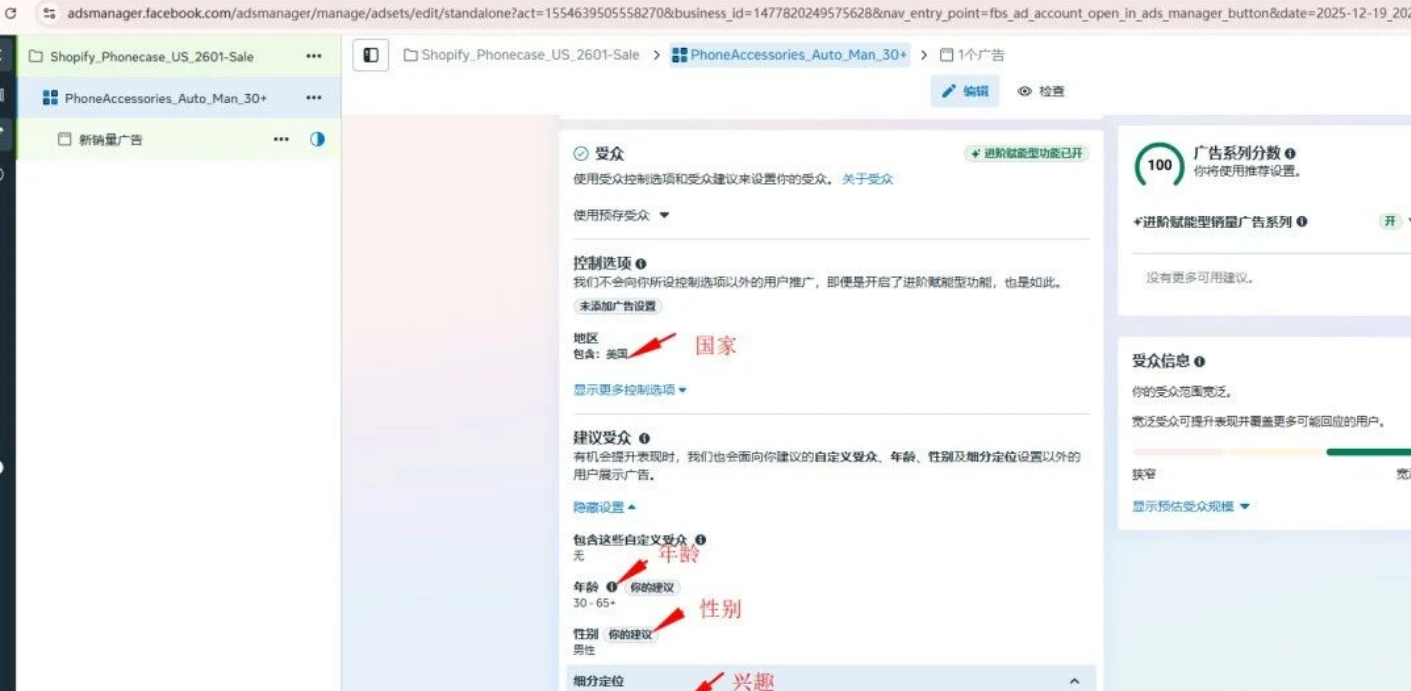Click info icon next to 广告系列分数
This screenshot has width=1411, height=691.
pyautogui.click(x=1290, y=154)
